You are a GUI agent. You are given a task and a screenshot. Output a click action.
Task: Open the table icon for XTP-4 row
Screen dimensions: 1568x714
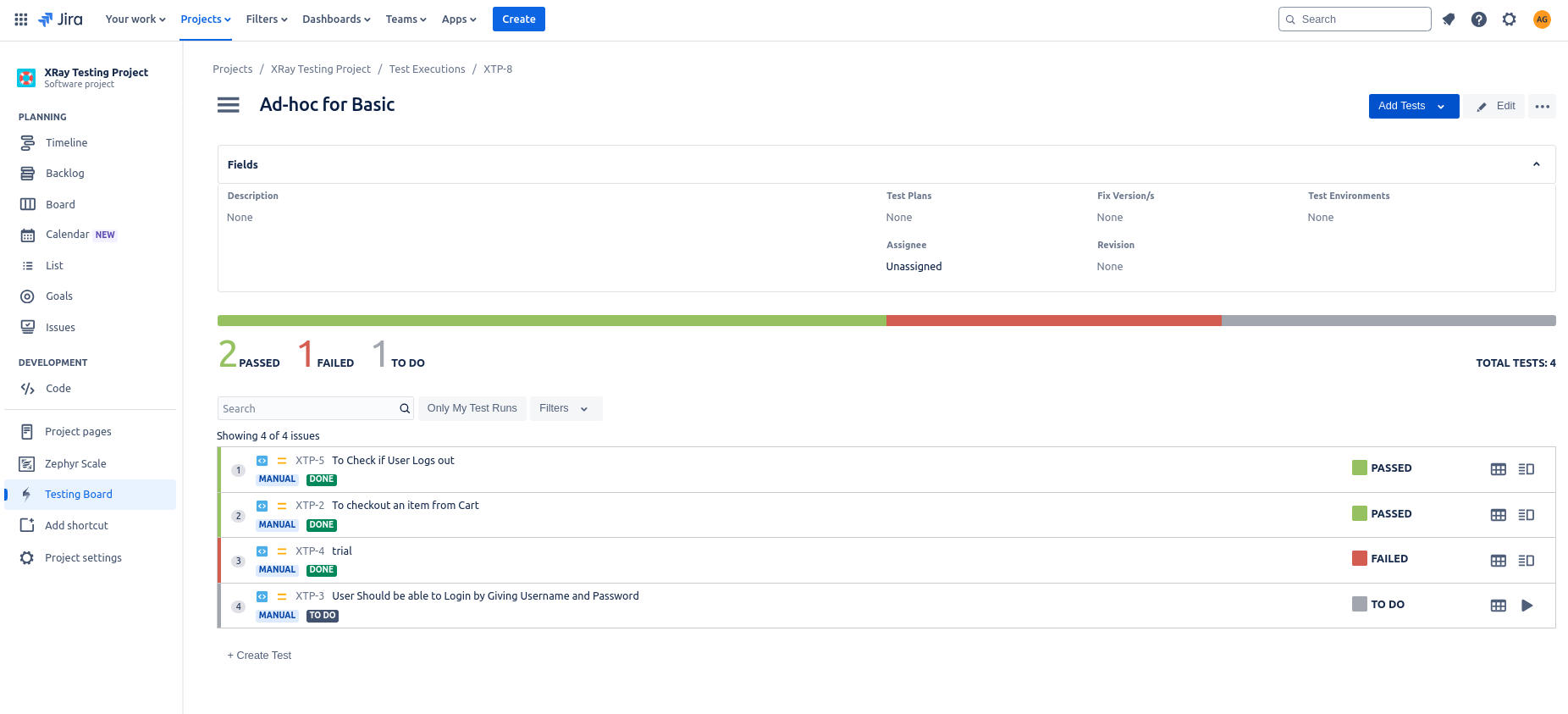pos(1498,561)
